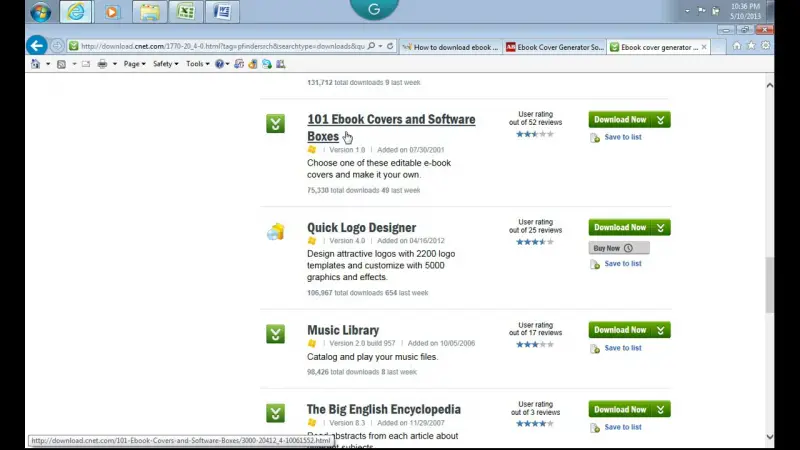
Task: Click Buy Now for Quick Logo Designer
Action: click(619, 248)
